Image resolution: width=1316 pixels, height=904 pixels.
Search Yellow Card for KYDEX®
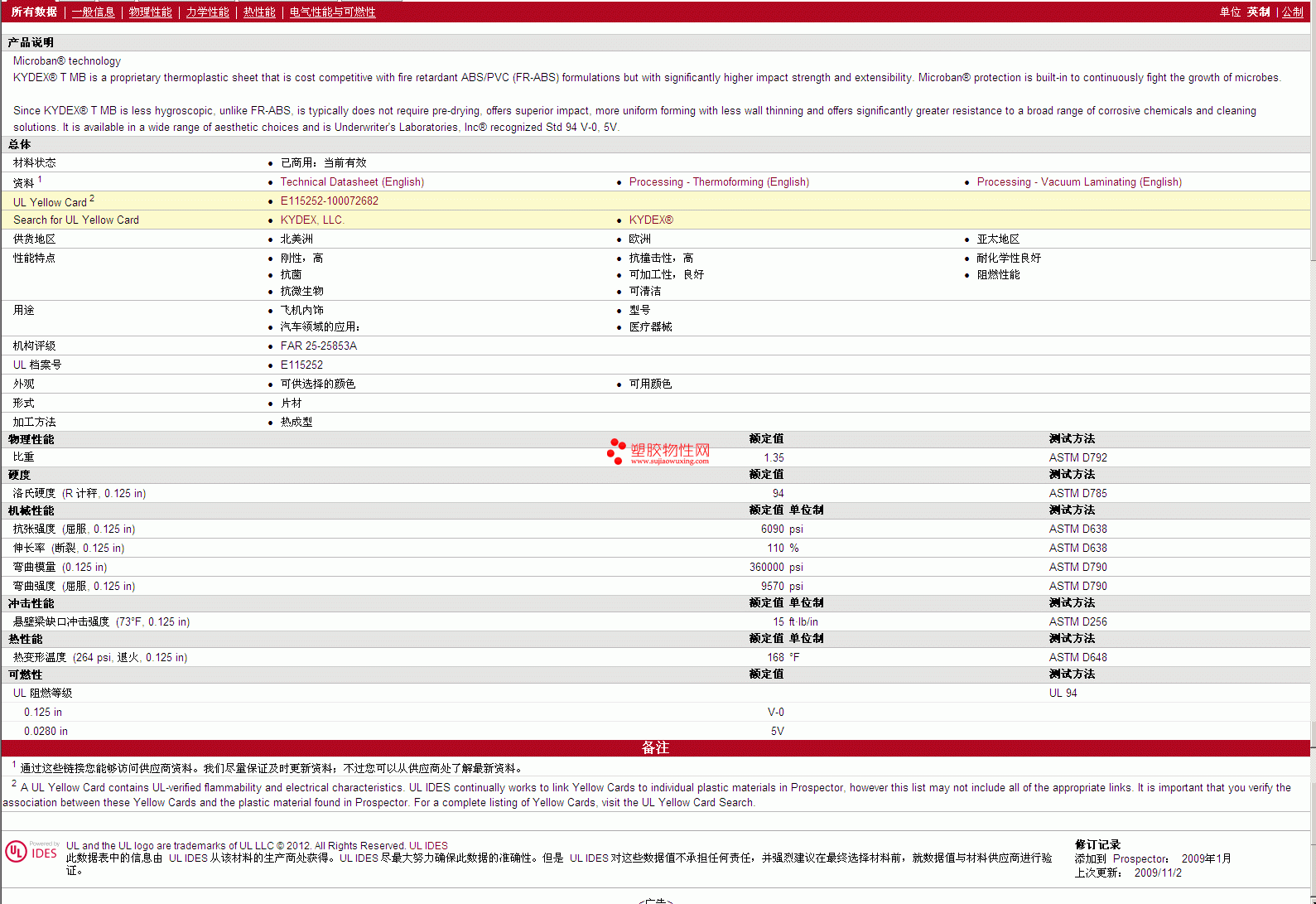click(x=651, y=220)
